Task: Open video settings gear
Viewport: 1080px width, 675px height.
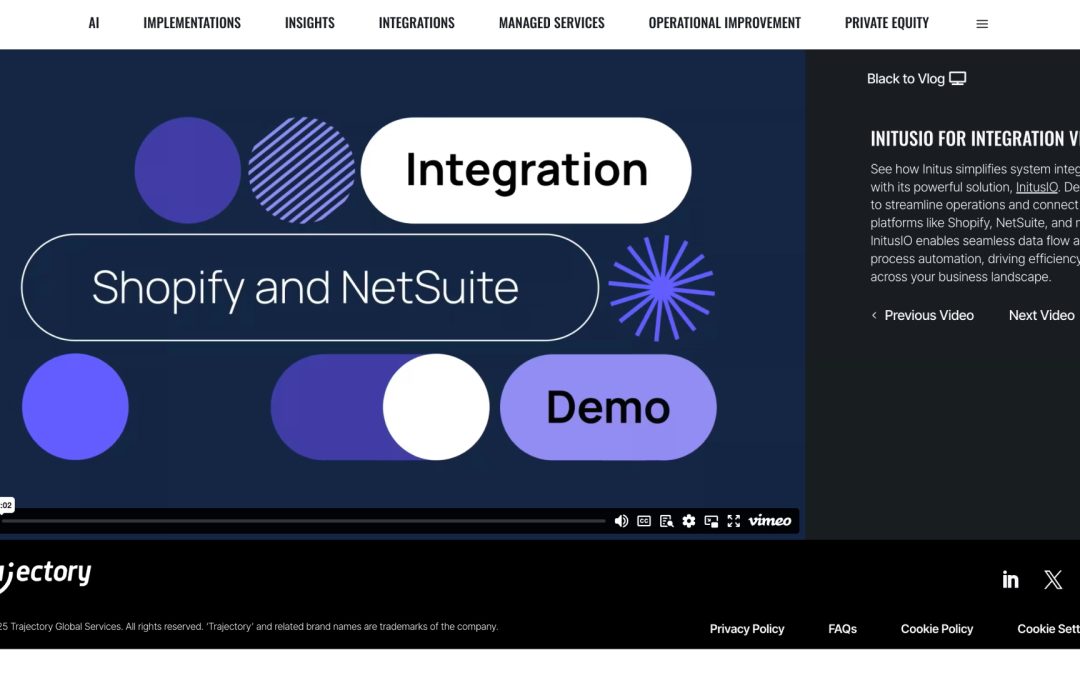Action: click(x=689, y=521)
